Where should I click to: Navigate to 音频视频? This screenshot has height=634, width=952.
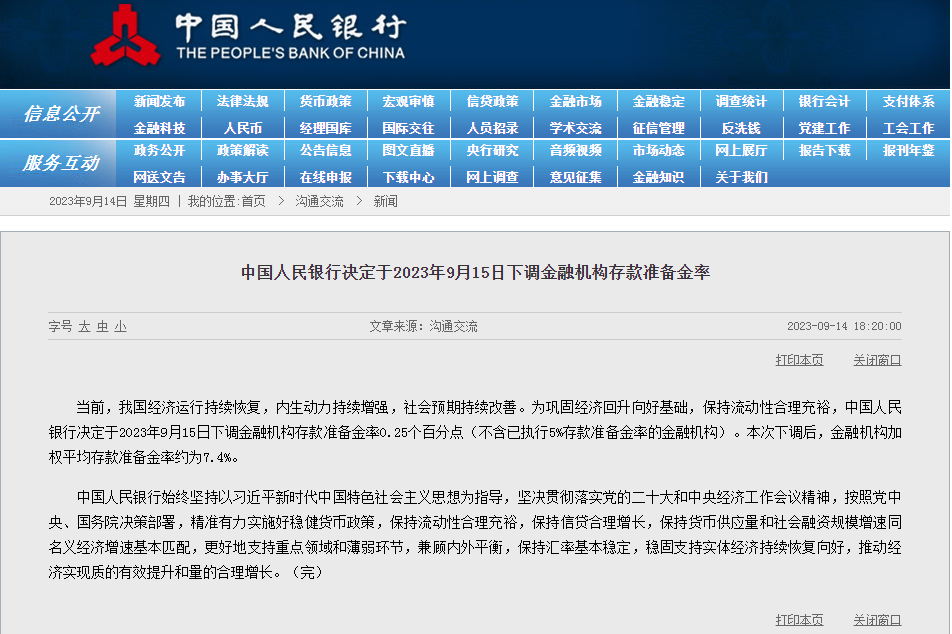(576, 150)
